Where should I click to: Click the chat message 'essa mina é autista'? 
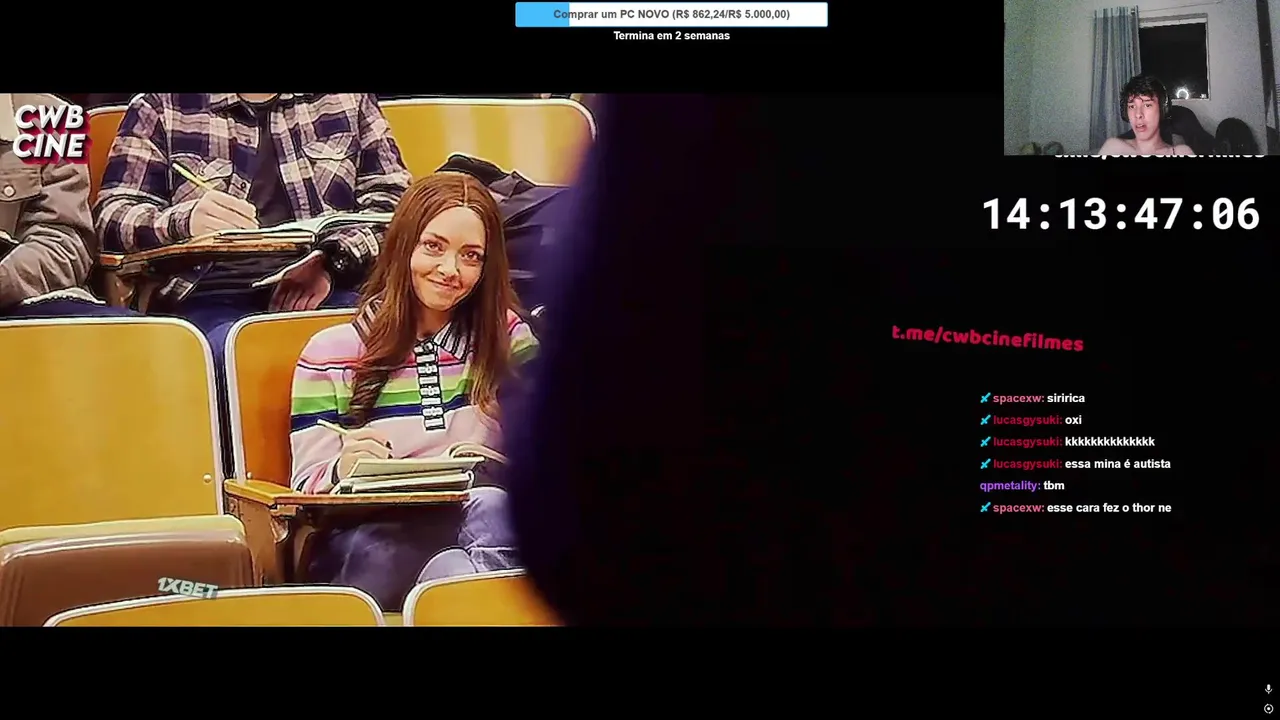1118,464
